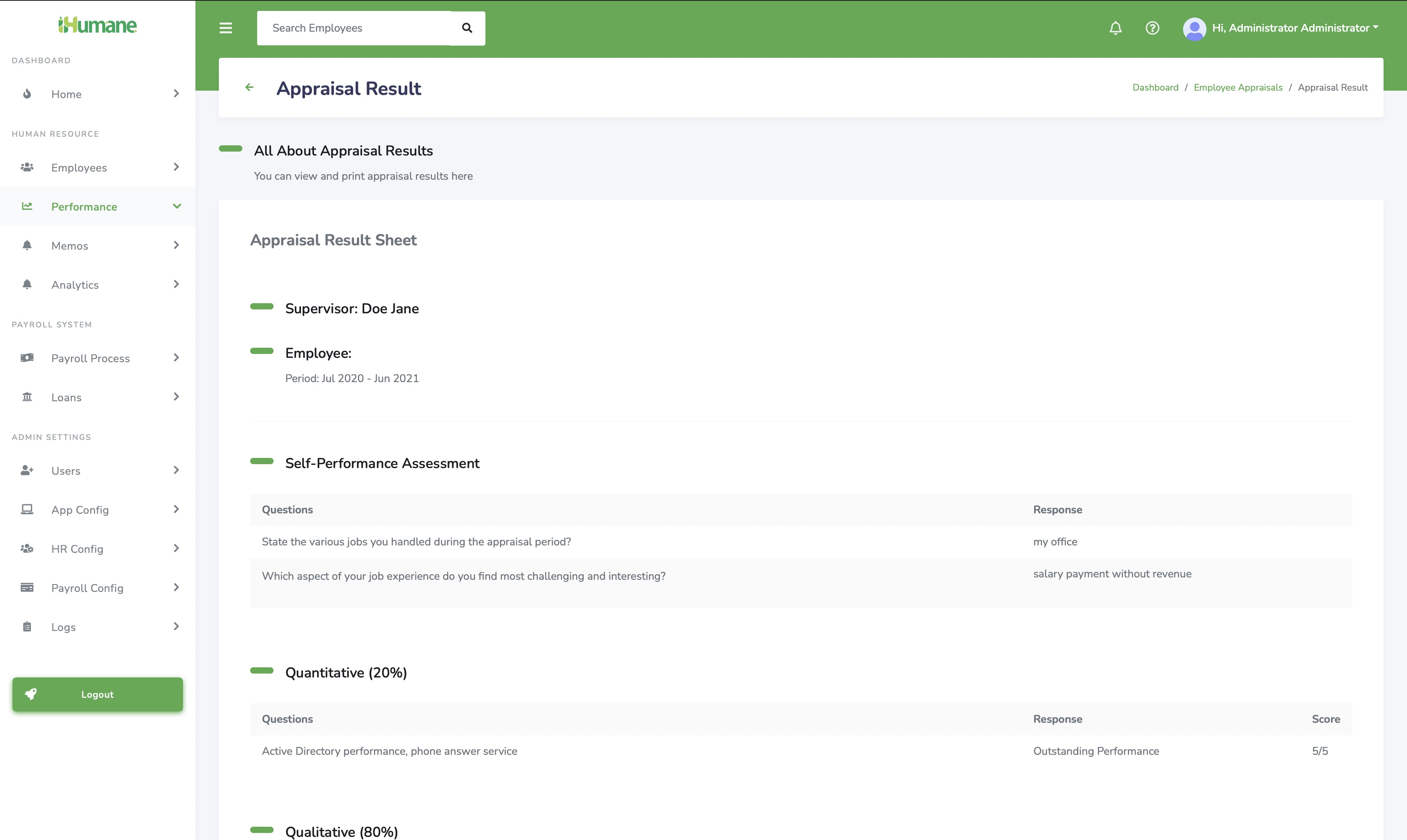Go to the Dashboard breadcrumb link
The height and width of the screenshot is (840, 1407).
pyautogui.click(x=1155, y=87)
